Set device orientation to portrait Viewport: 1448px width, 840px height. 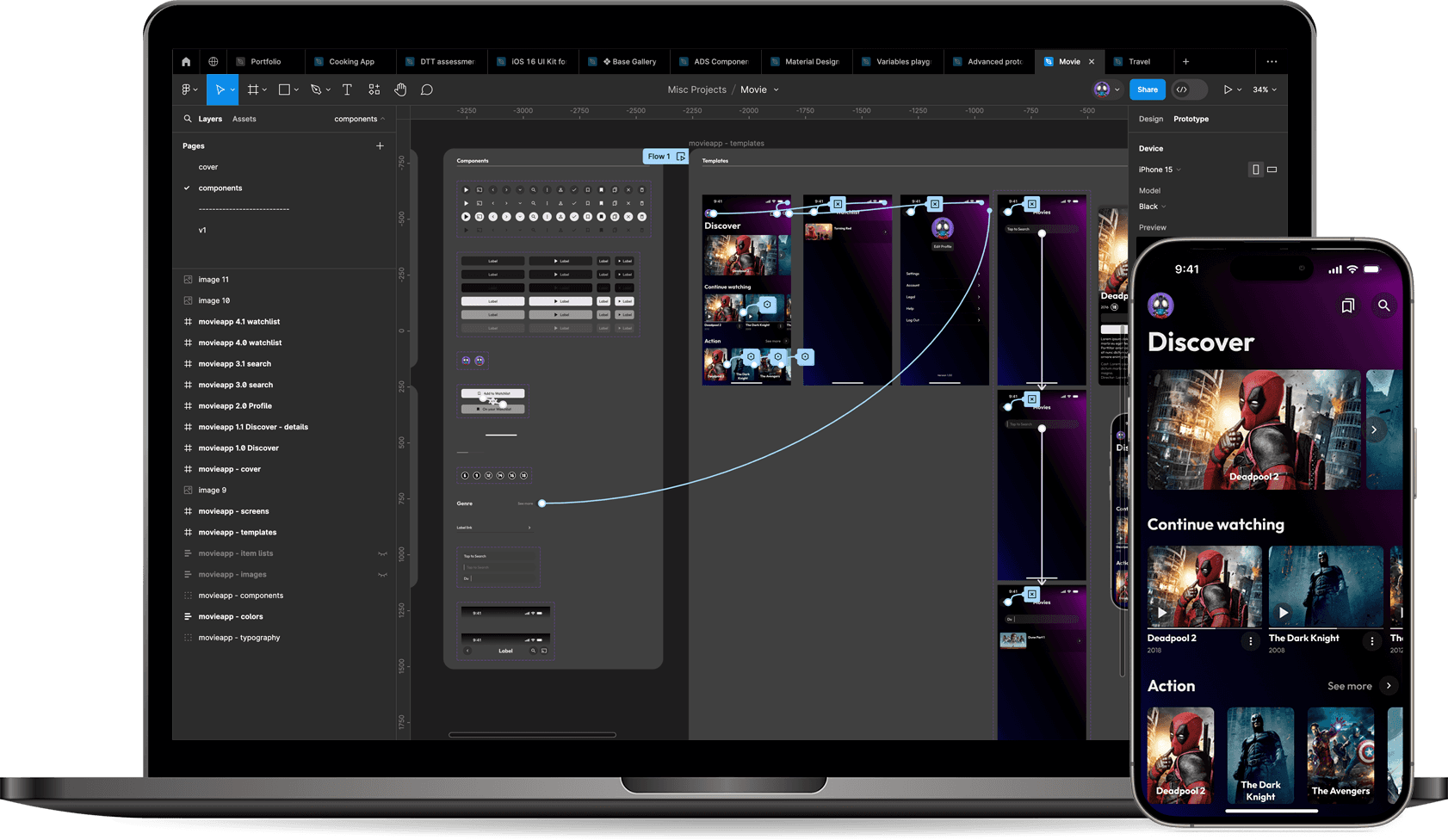(1255, 170)
